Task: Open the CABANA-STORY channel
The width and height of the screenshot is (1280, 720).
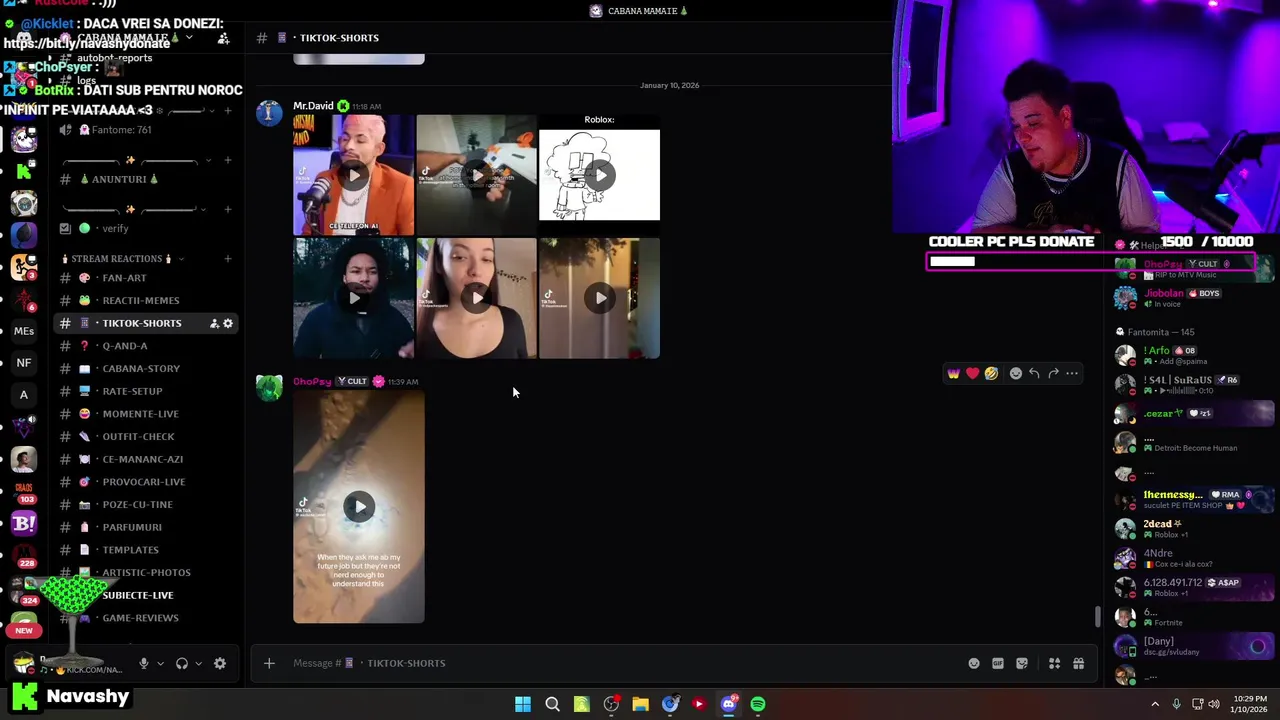Action: (148, 368)
